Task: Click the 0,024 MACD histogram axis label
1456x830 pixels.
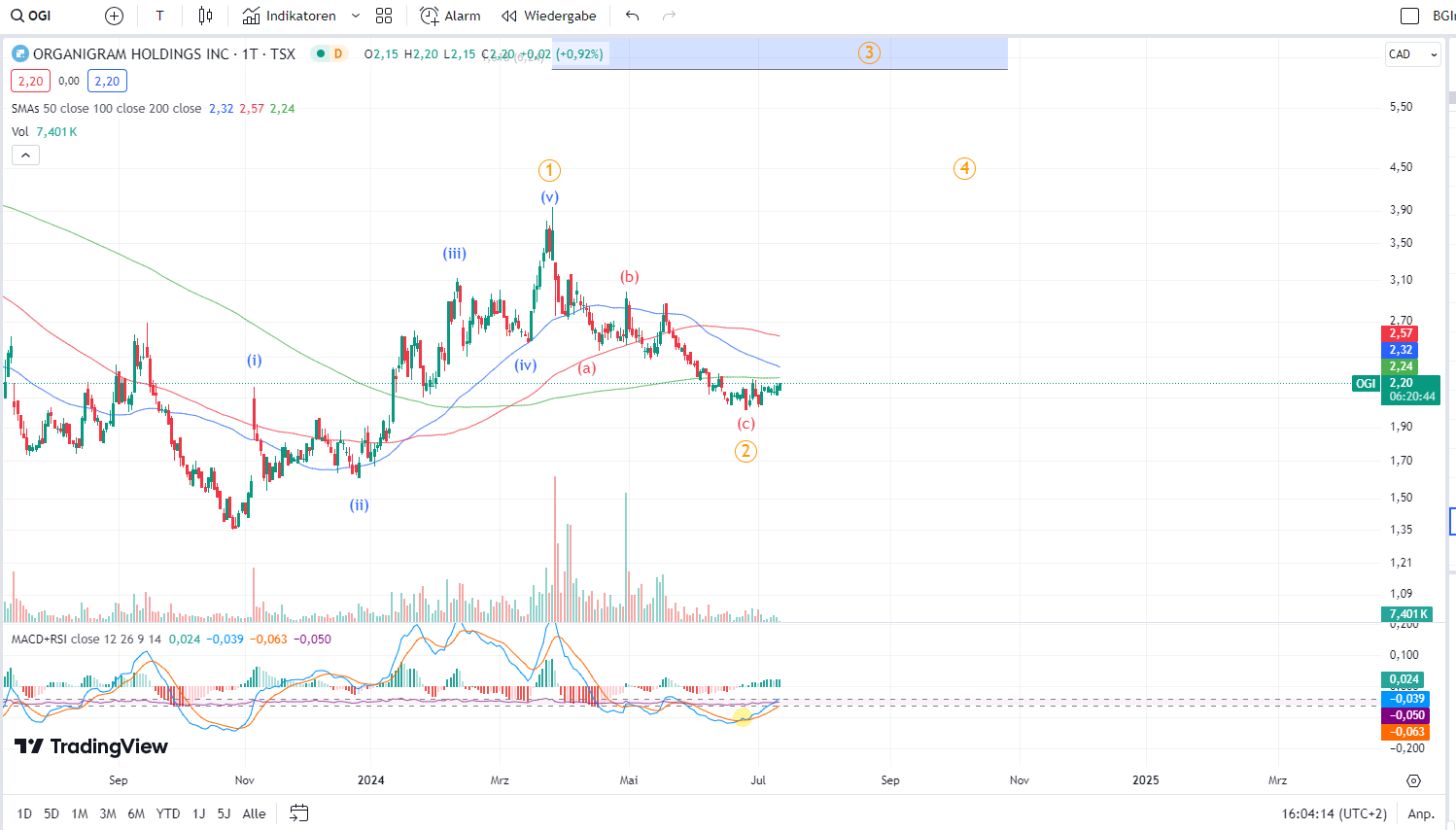Action: [x=1404, y=679]
